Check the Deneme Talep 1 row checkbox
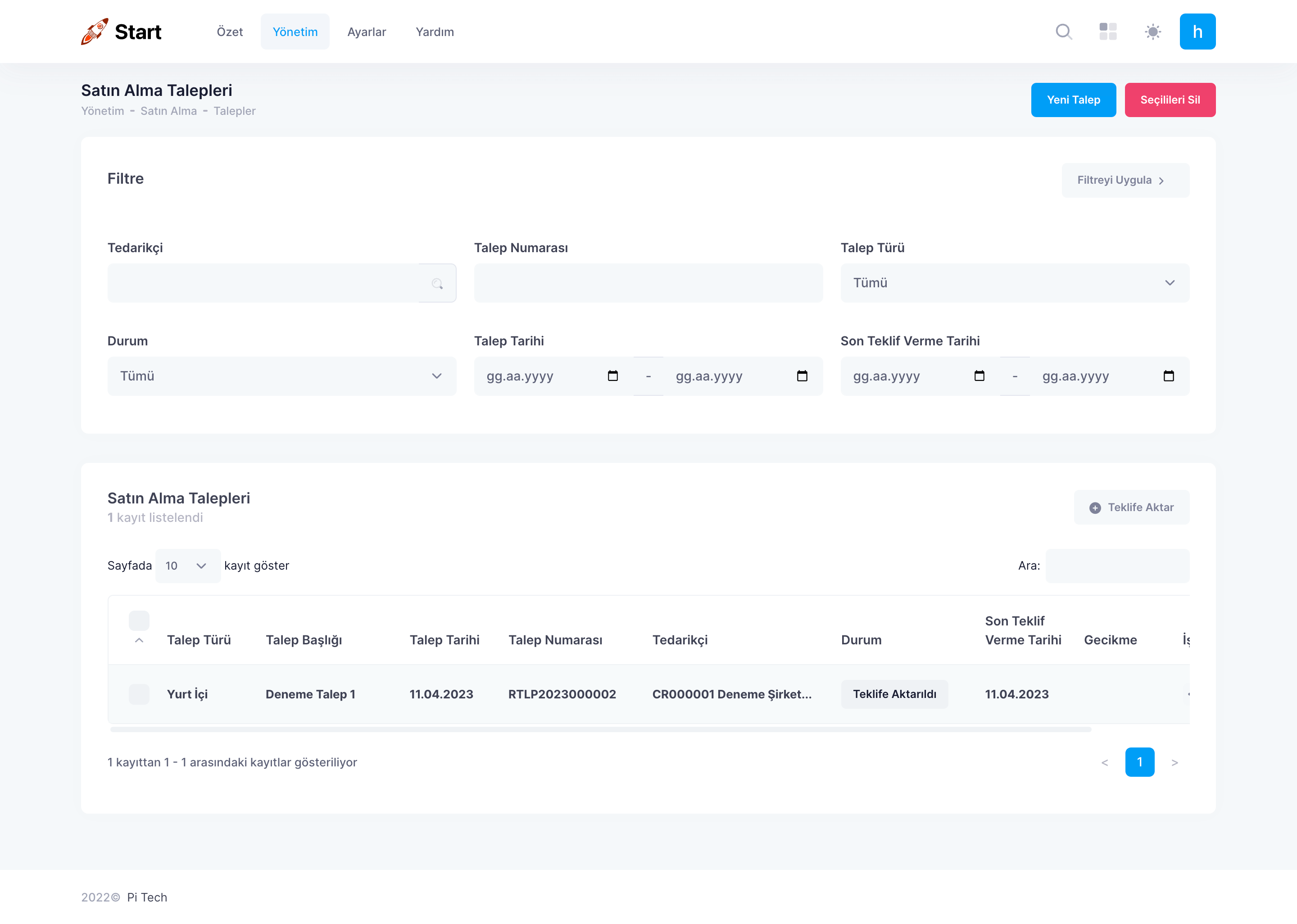Screen dimensions: 1297x924 tap(139, 694)
